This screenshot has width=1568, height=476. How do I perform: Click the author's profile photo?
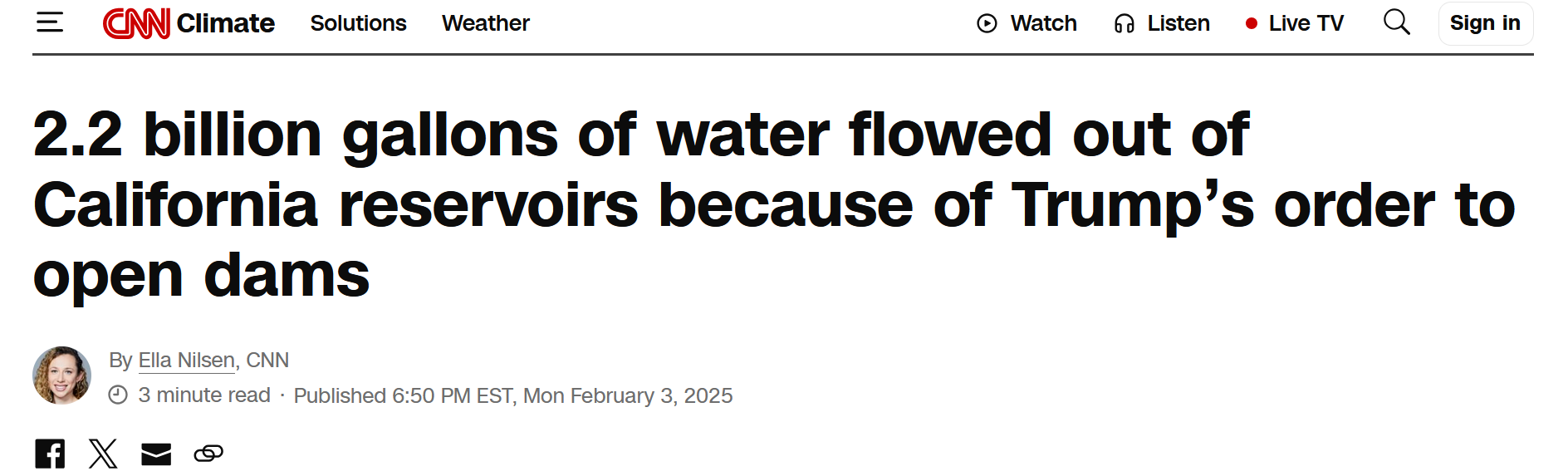(x=61, y=375)
